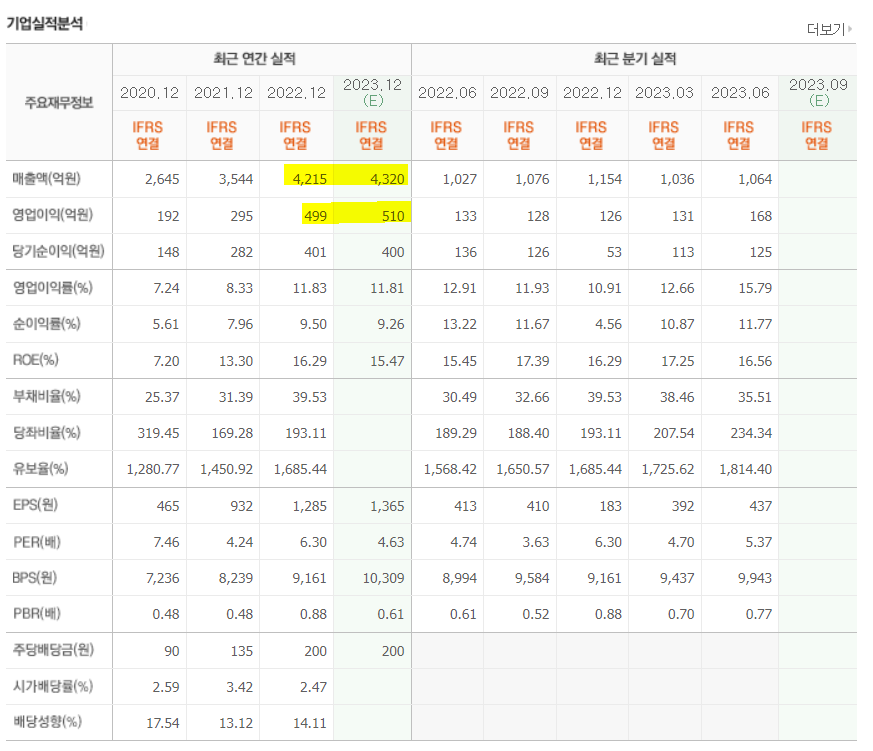Click the highlighted 4,215 revenue value
The height and width of the screenshot is (751, 873).
click(310, 179)
